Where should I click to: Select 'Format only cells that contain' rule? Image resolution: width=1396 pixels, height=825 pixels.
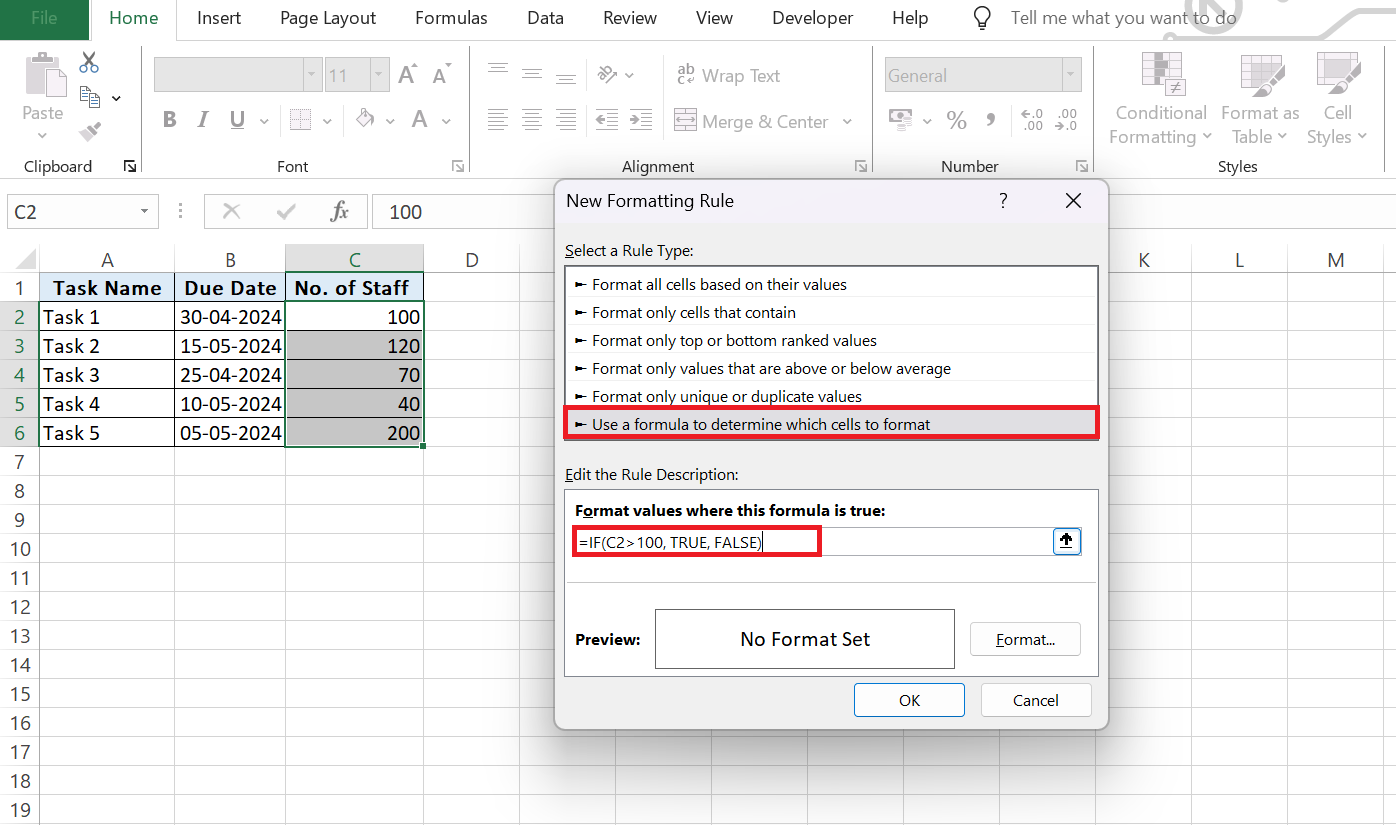[x=831, y=312]
